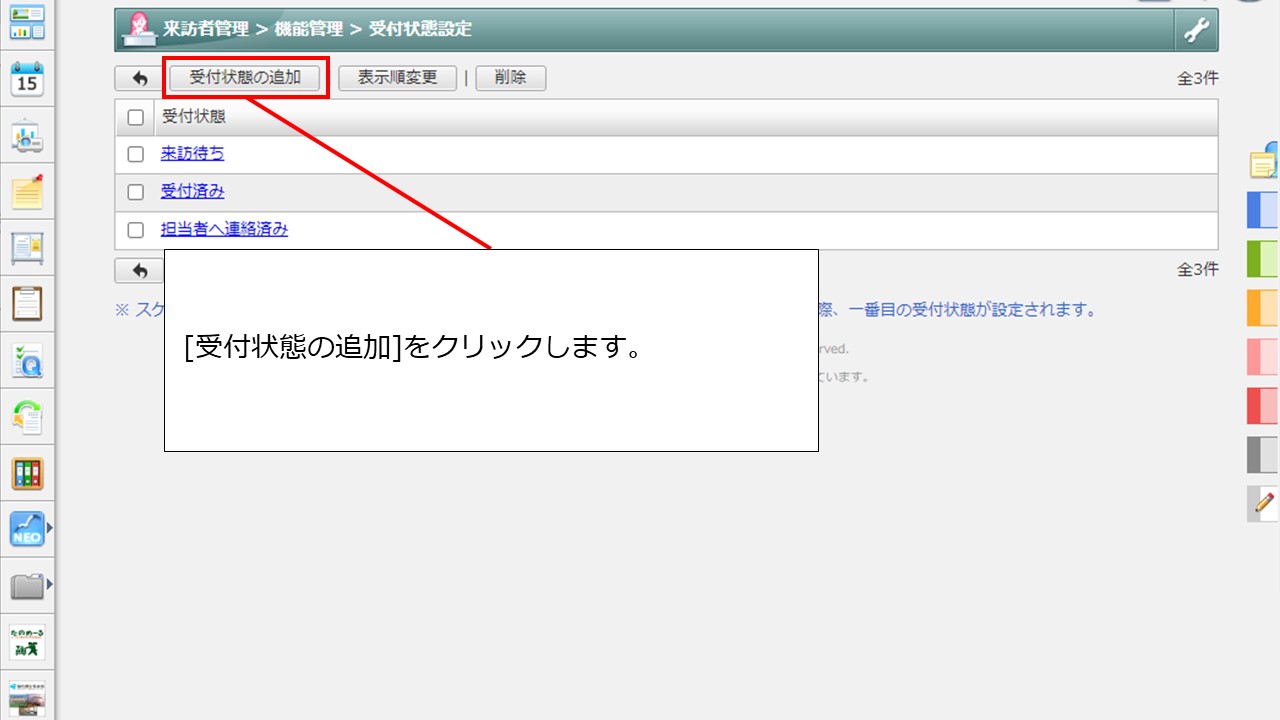Expand the arrow beside the gray folder icon
Screen dimensions: 1280x720
(x=49, y=584)
